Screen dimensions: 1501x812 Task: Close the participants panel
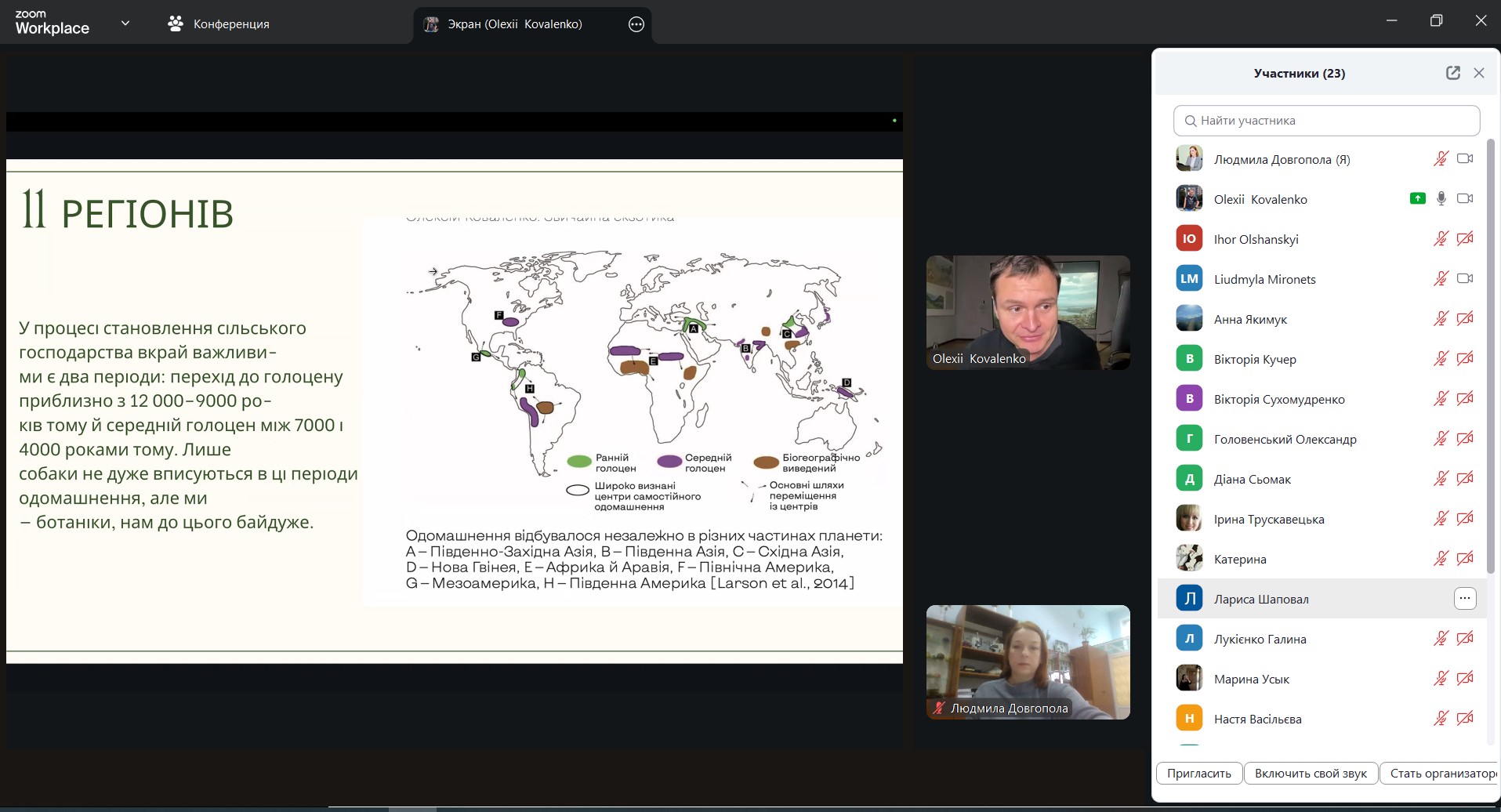coord(1479,73)
